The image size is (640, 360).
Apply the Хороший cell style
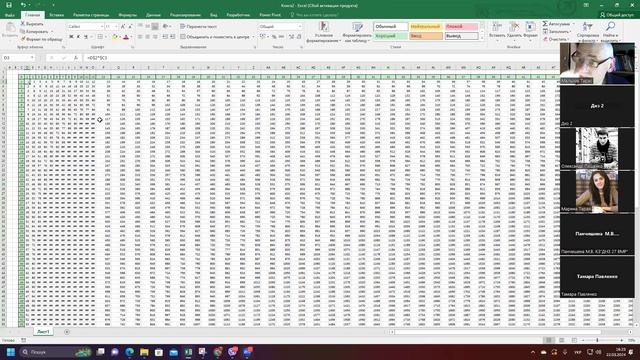391,36
